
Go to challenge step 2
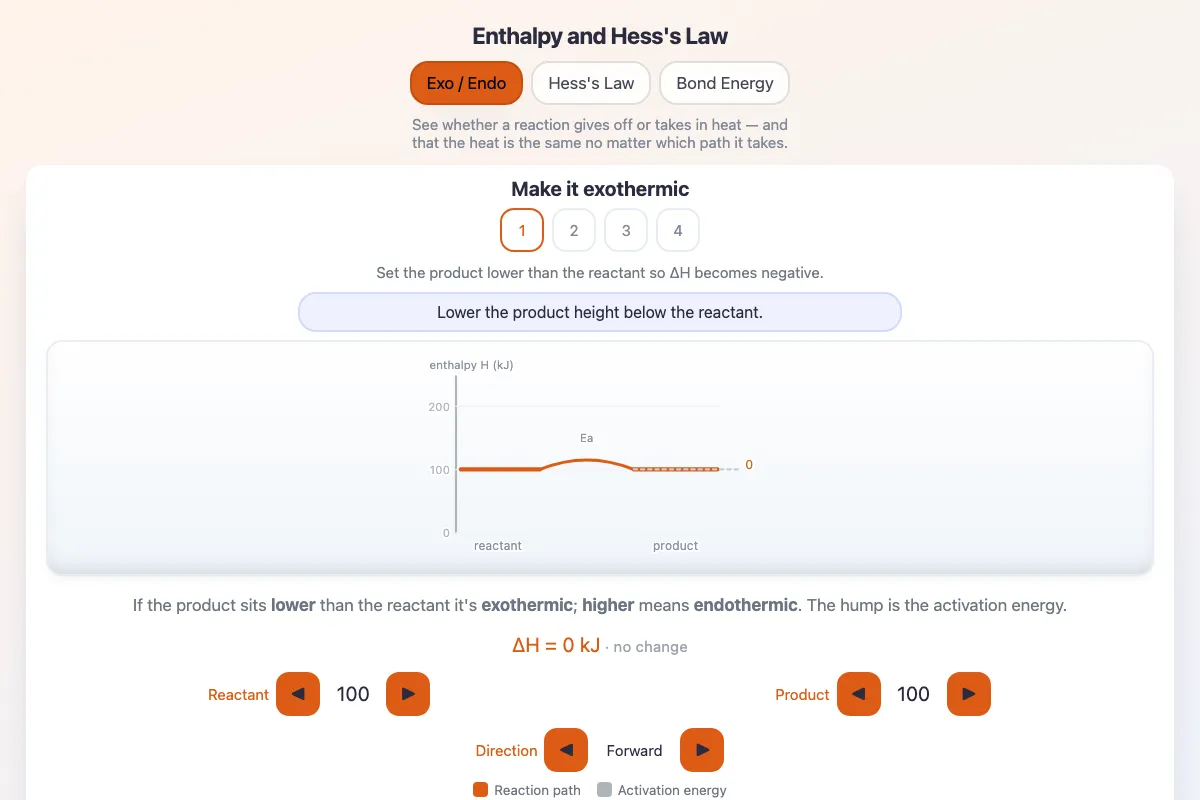574,230
